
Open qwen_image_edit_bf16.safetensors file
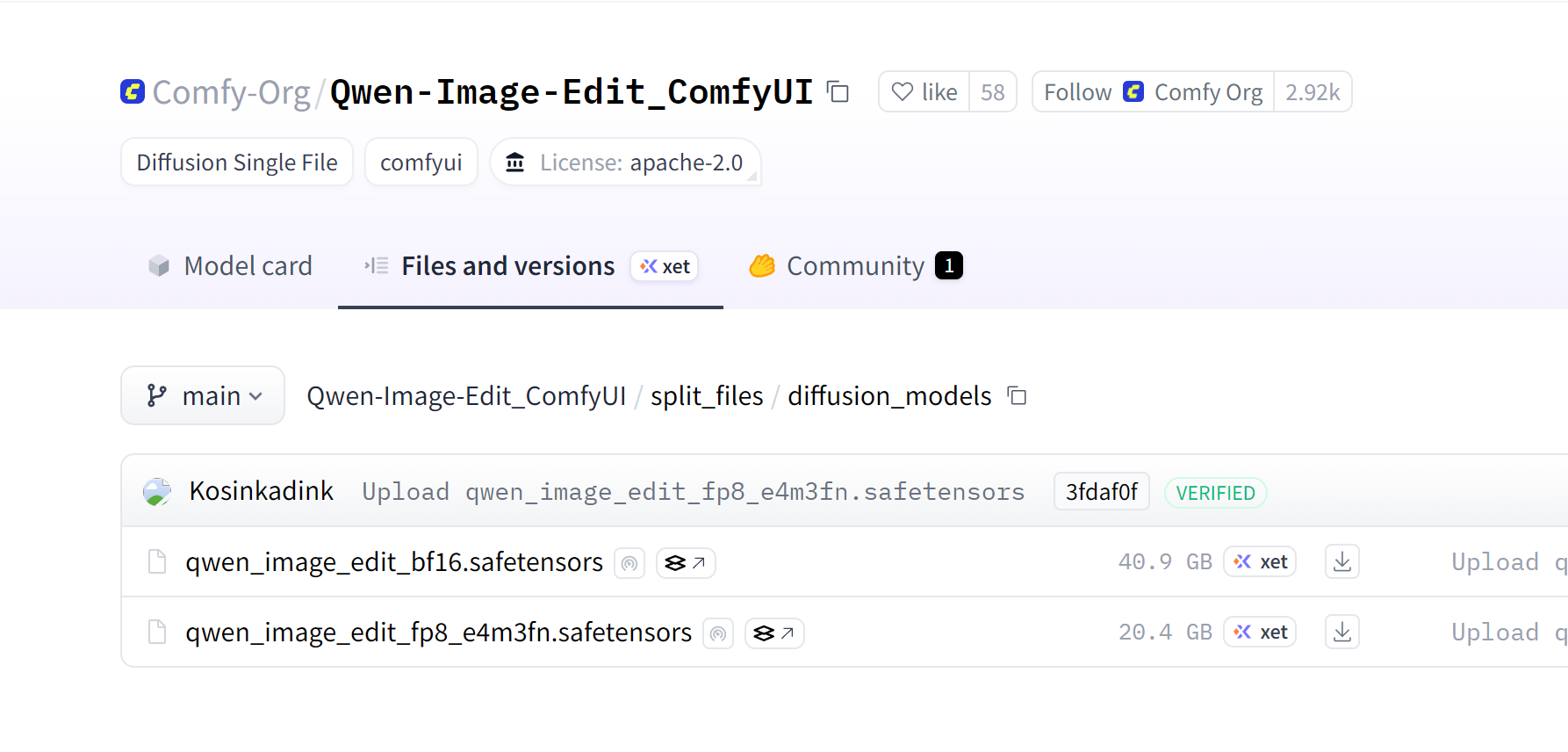click(x=394, y=562)
